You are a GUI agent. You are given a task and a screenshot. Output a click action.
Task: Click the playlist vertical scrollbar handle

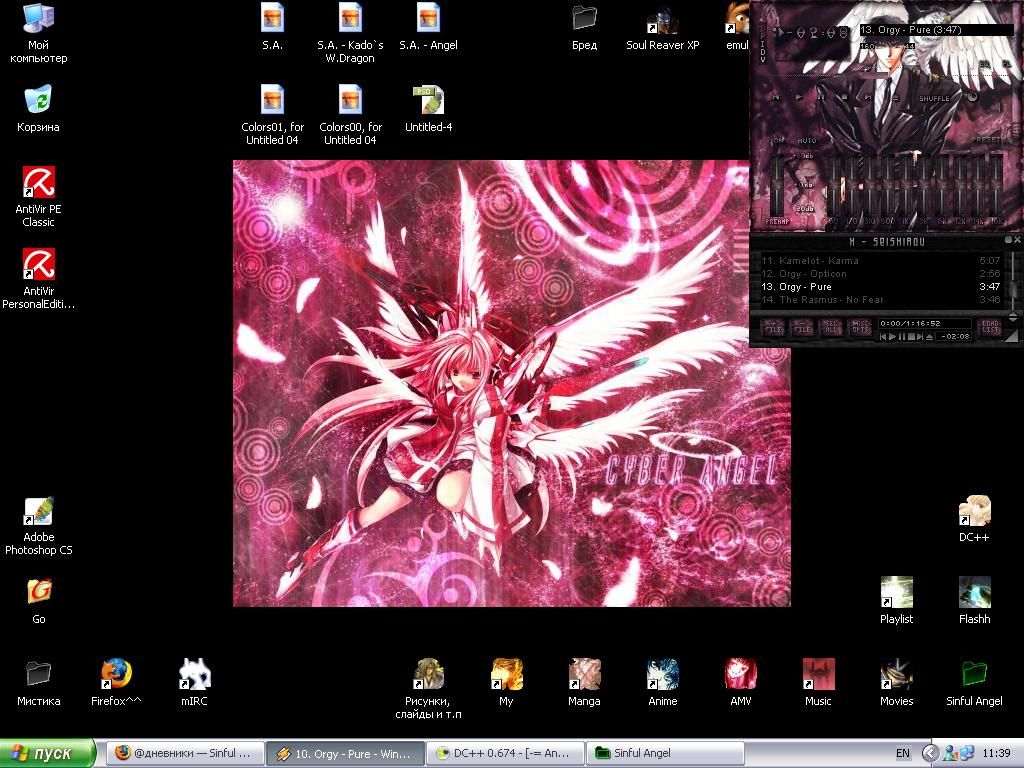(x=1013, y=289)
